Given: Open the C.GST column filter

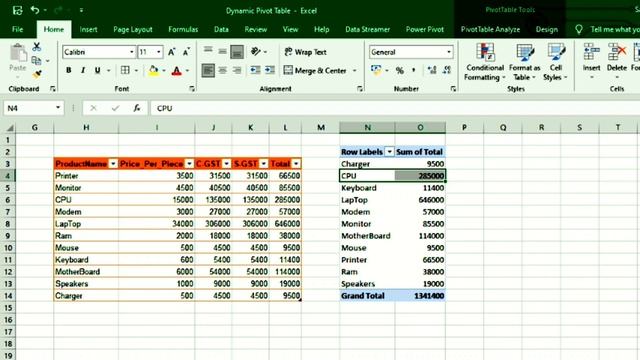Looking at the screenshot, I should coord(227,164).
